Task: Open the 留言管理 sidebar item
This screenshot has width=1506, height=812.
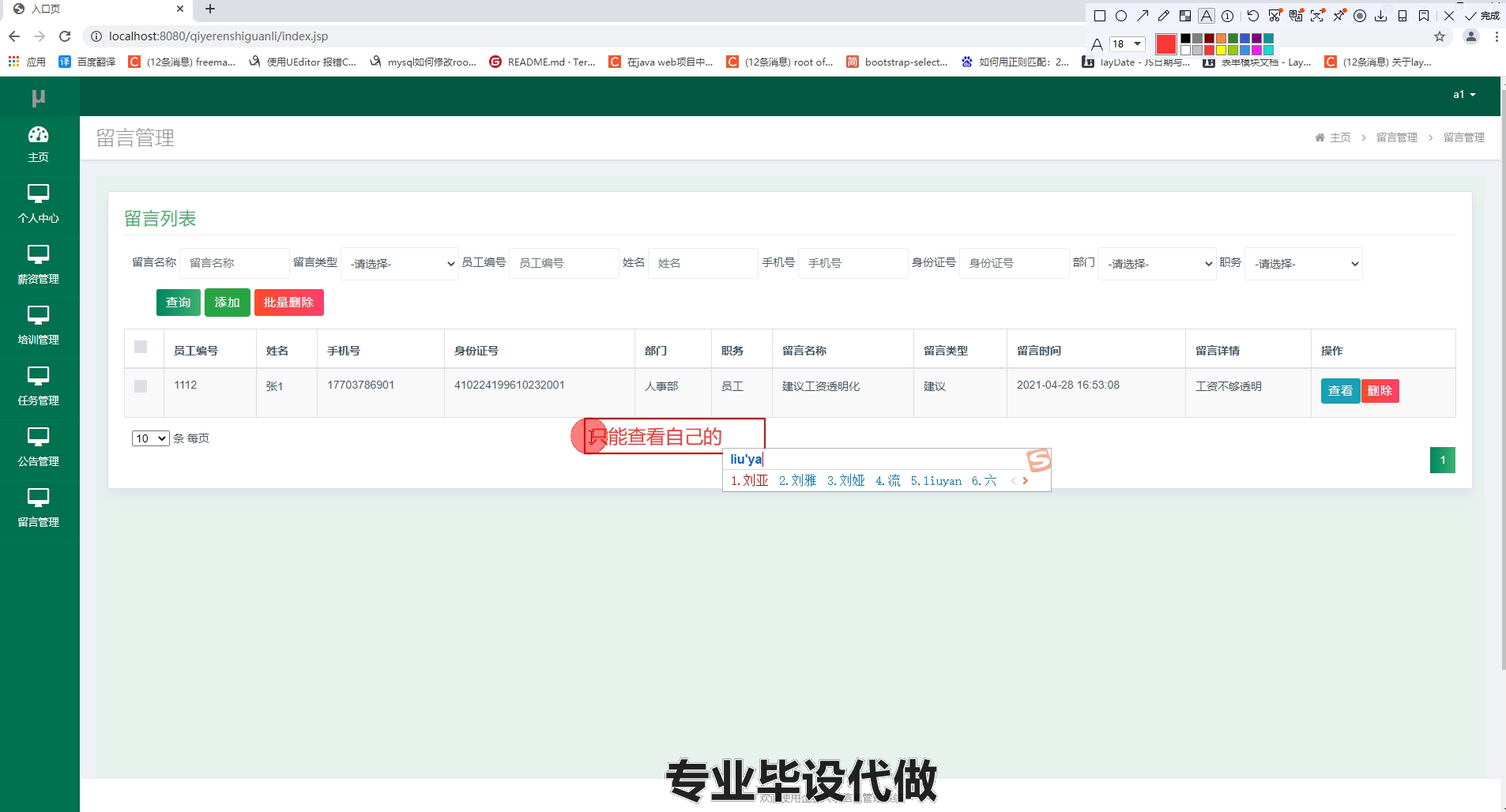Action: tap(39, 509)
